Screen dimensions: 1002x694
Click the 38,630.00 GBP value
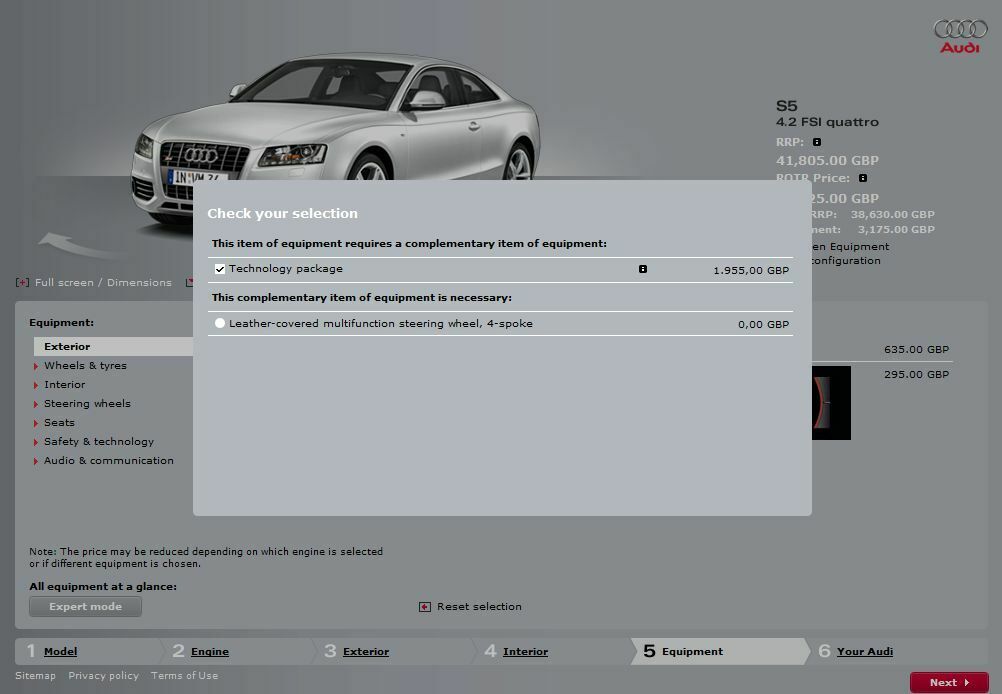coord(892,215)
